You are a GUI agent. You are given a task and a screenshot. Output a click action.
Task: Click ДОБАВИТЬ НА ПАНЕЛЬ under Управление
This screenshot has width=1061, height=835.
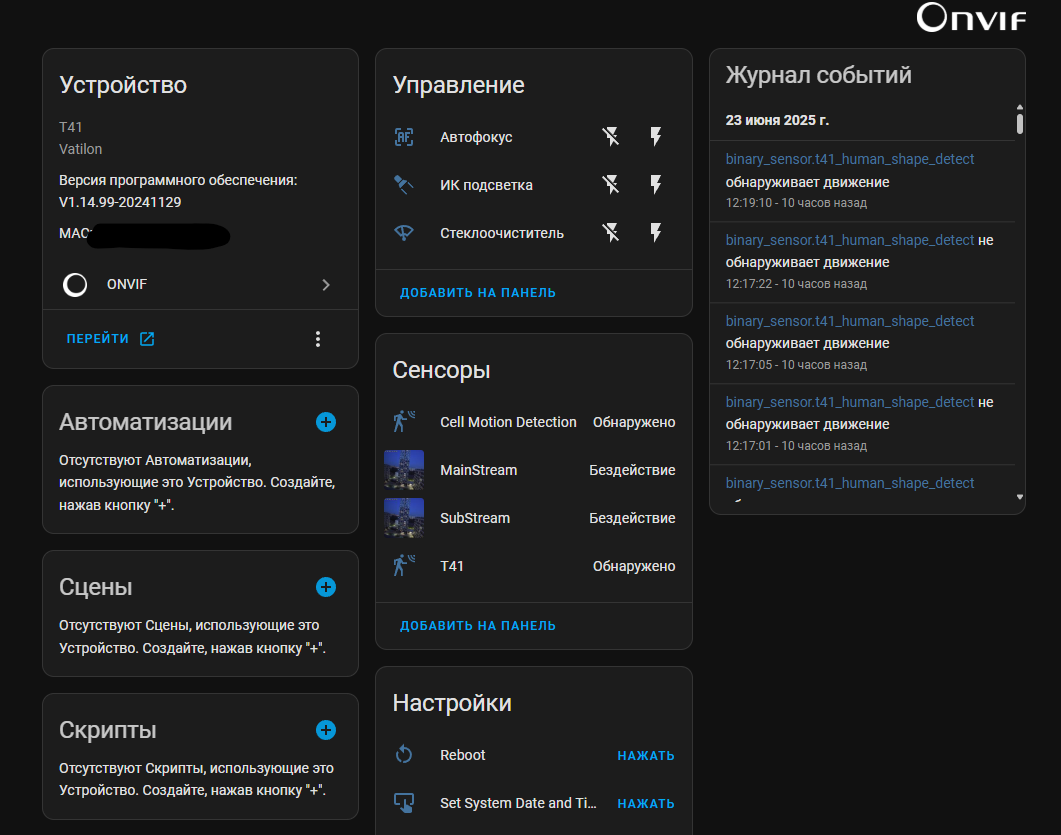click(478, 293)
